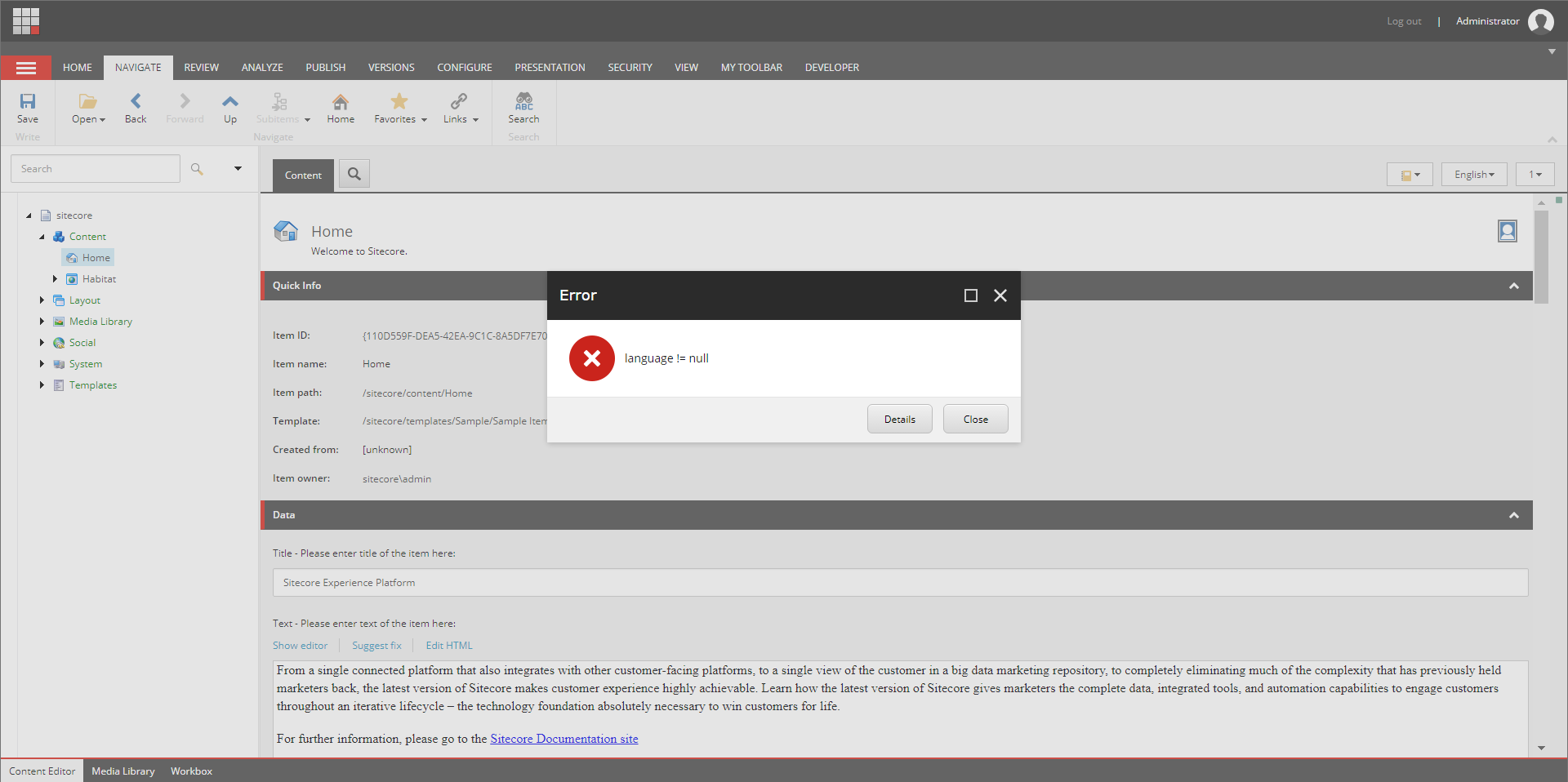
Task: Open the Search ABC binoculars tool
Action: click(523, 101)
